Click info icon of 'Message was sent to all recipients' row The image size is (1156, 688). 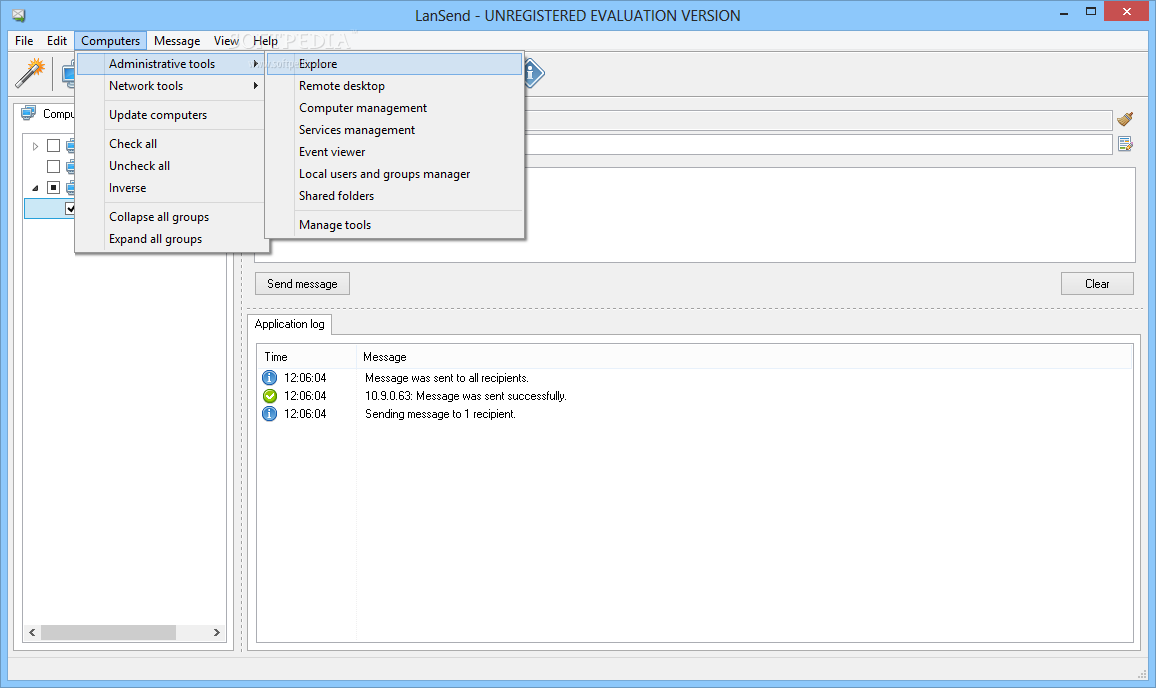(x=270, y=378)
